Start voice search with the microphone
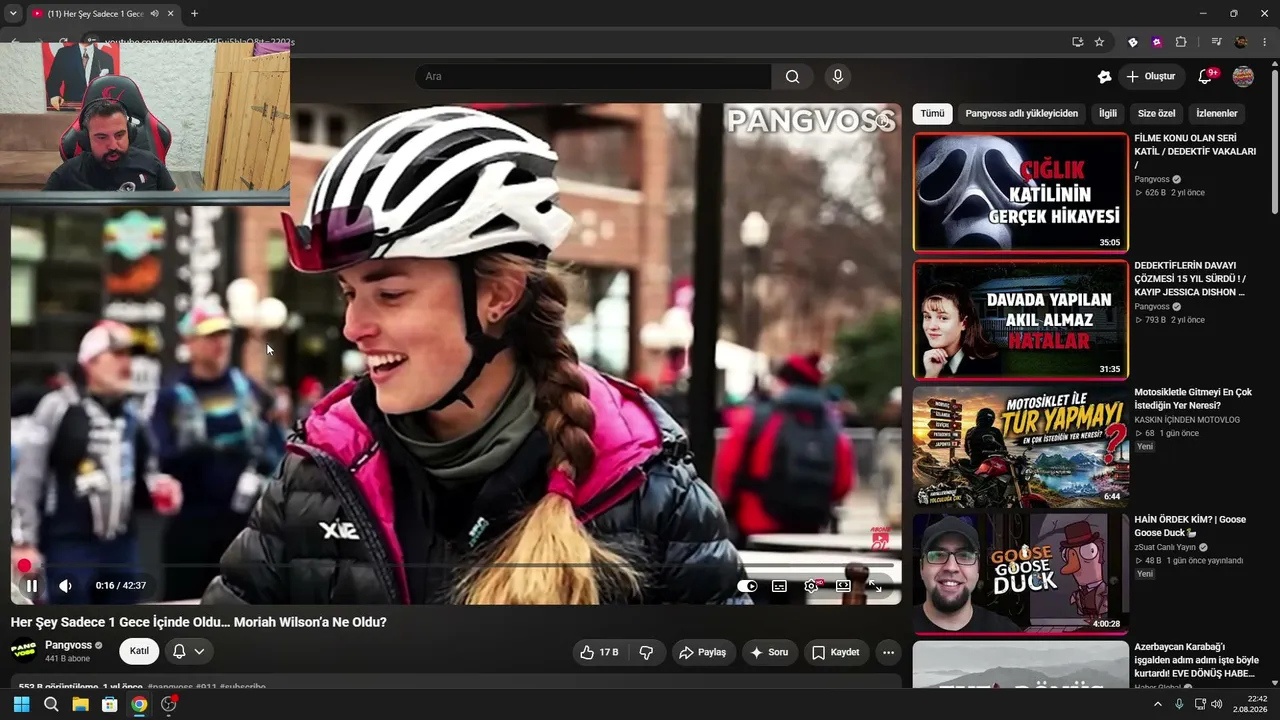The image size is (1280, 720). 838,77
